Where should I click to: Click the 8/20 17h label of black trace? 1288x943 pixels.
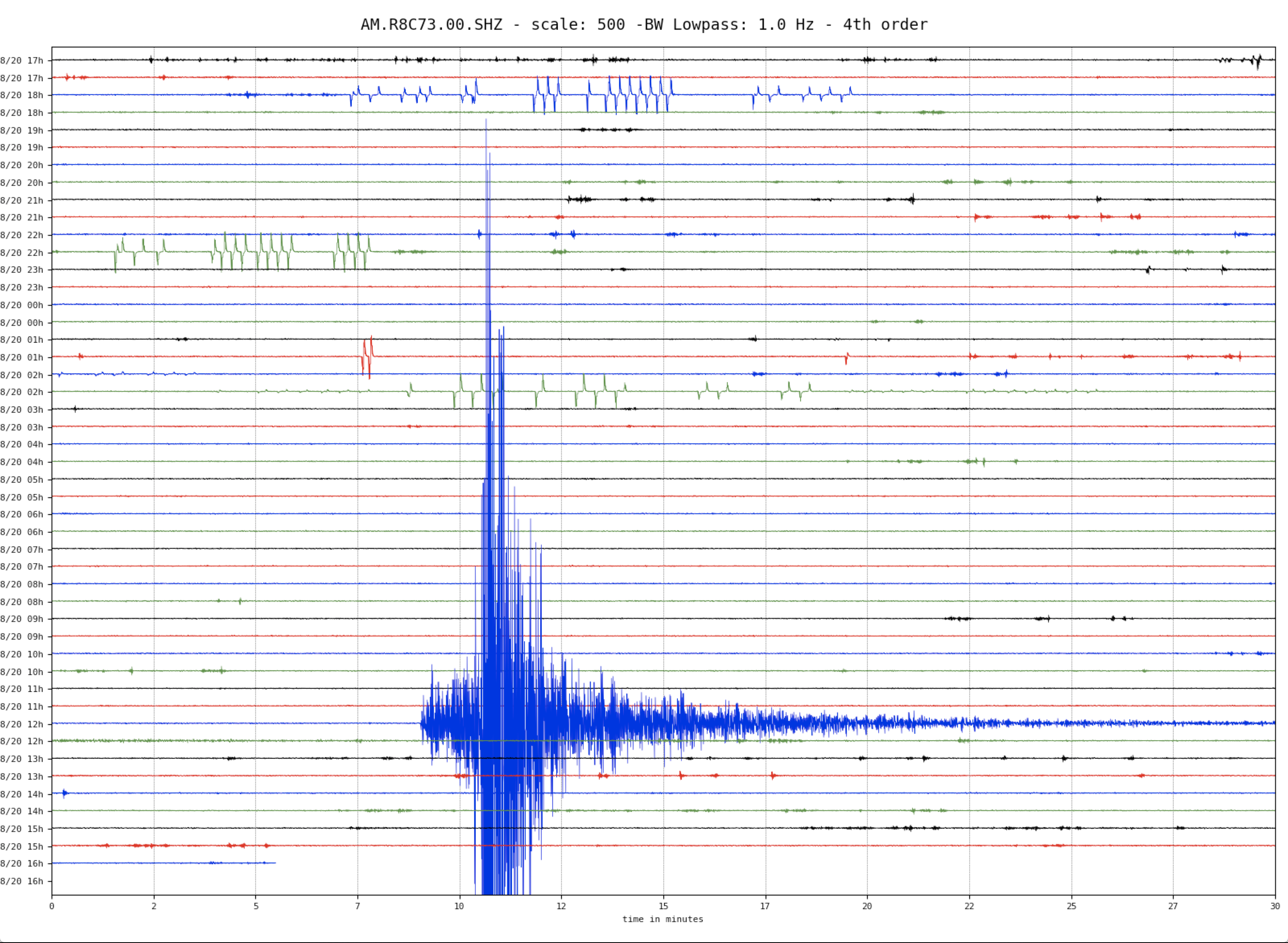point(22,60)
